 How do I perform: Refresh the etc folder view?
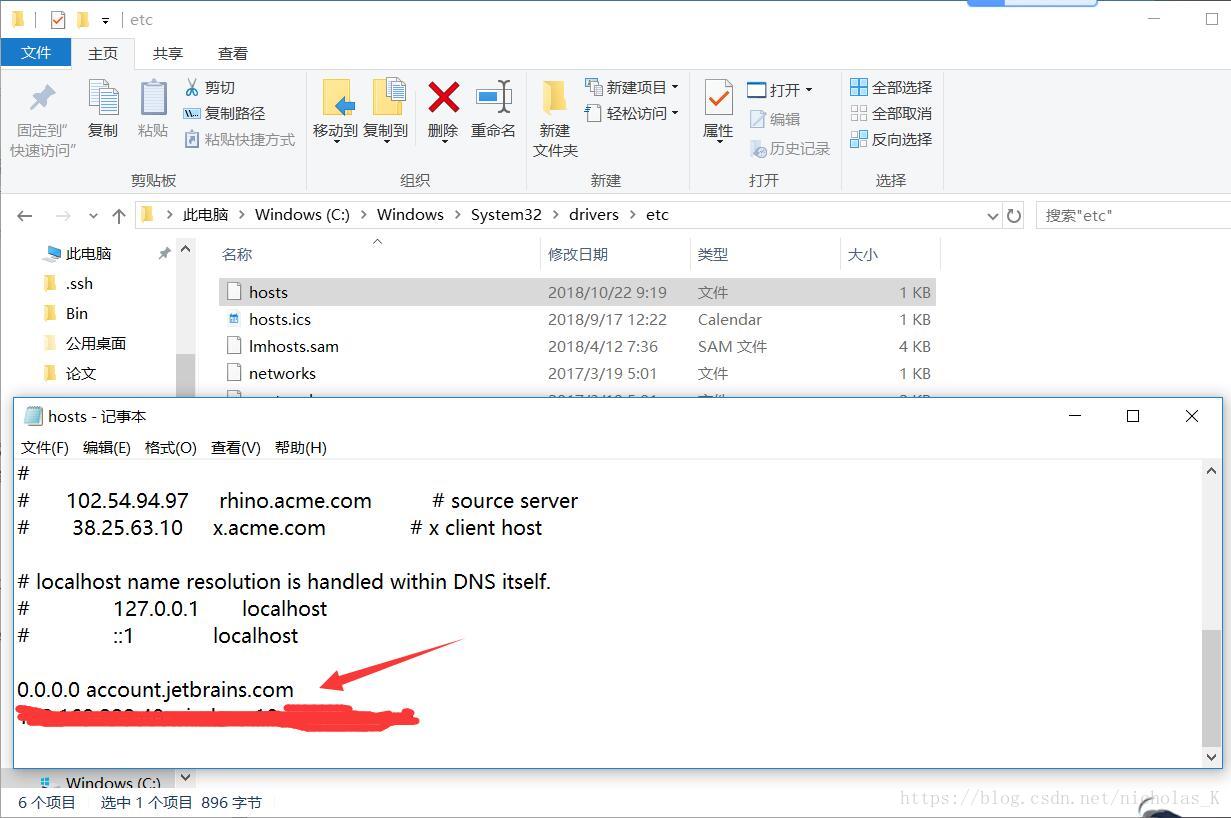coord(1014,215)
